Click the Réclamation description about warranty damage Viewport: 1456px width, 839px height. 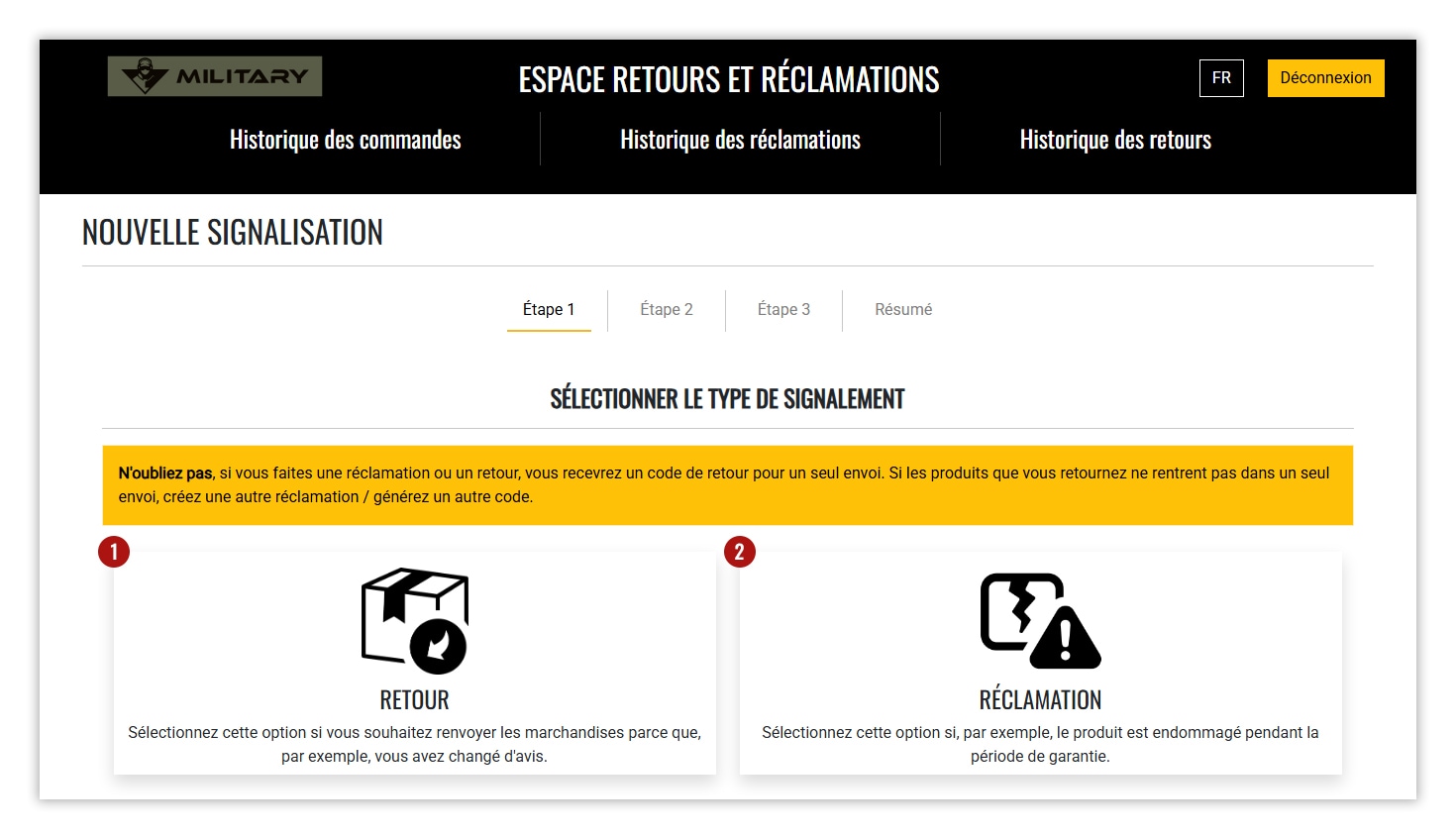coord(1040,744)
